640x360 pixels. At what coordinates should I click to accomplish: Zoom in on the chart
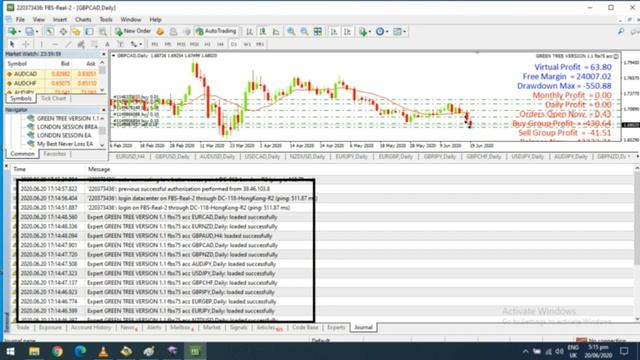pyautogui.click(x=291, y=31)
